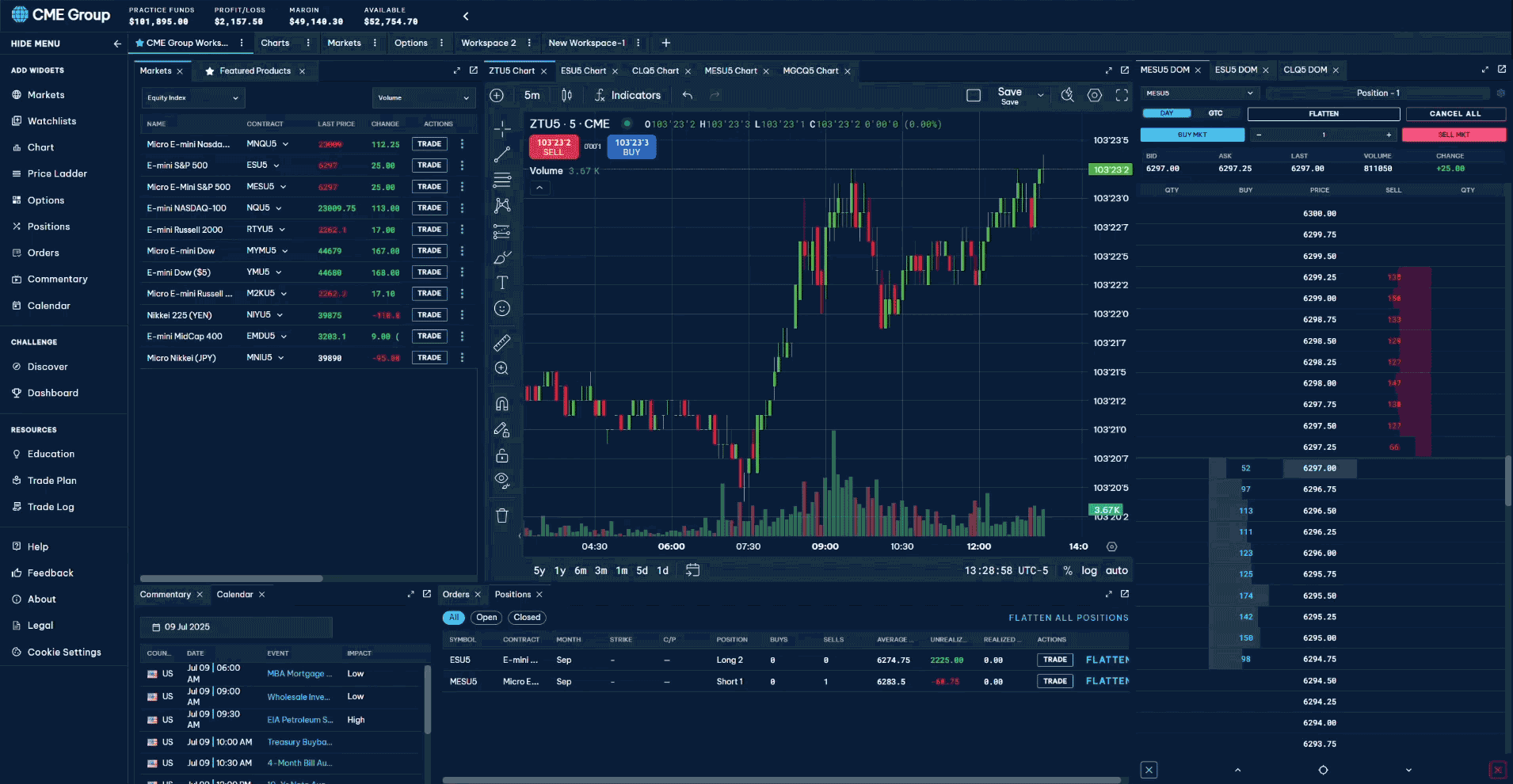Click the chart undo arrow
This screenshot has height=784, width=1513.
(688, 95)
